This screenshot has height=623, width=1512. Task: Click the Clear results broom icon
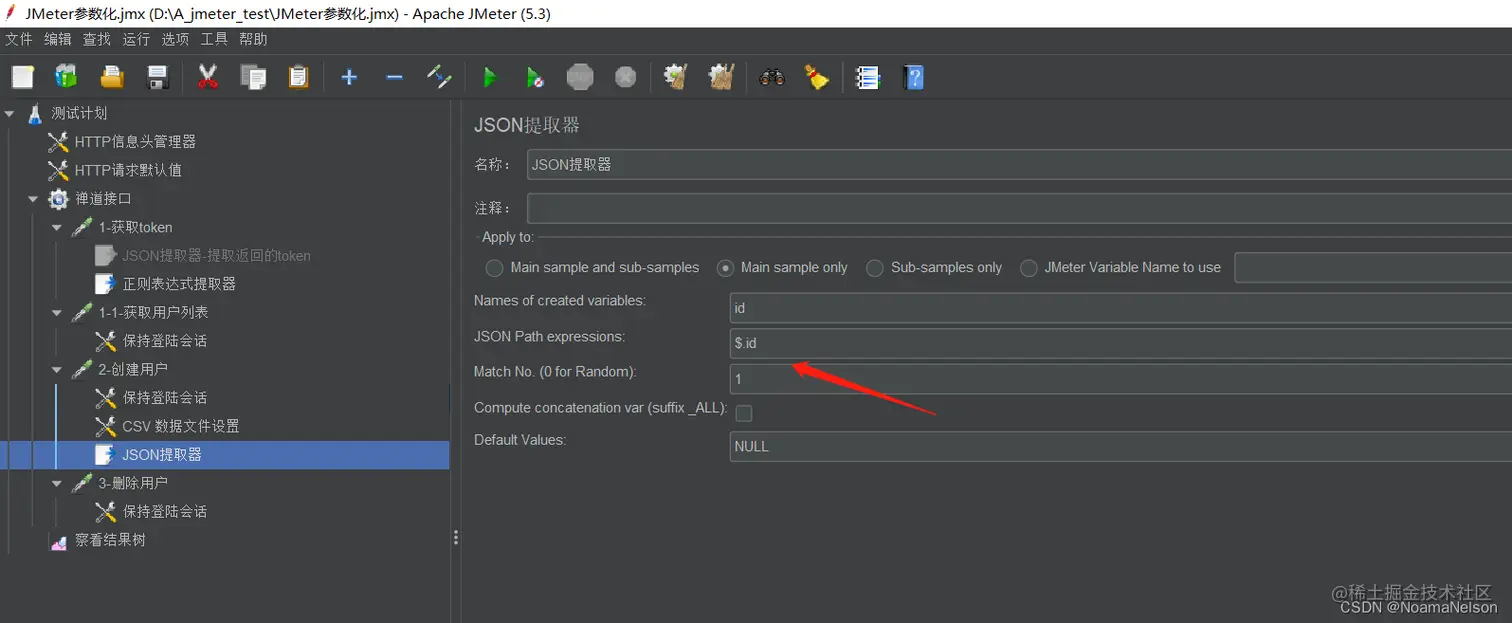pos(676,77)
